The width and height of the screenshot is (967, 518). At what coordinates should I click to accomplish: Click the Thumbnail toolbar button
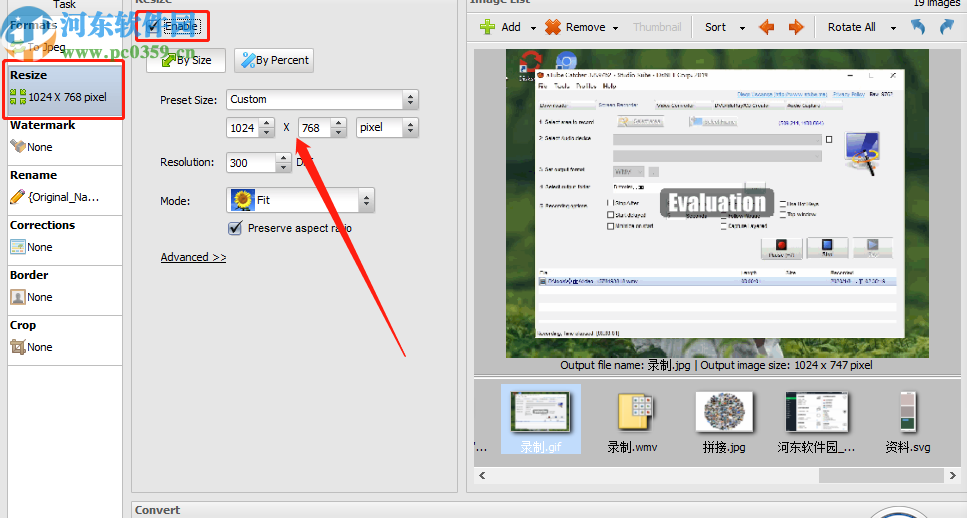[657, 27]
